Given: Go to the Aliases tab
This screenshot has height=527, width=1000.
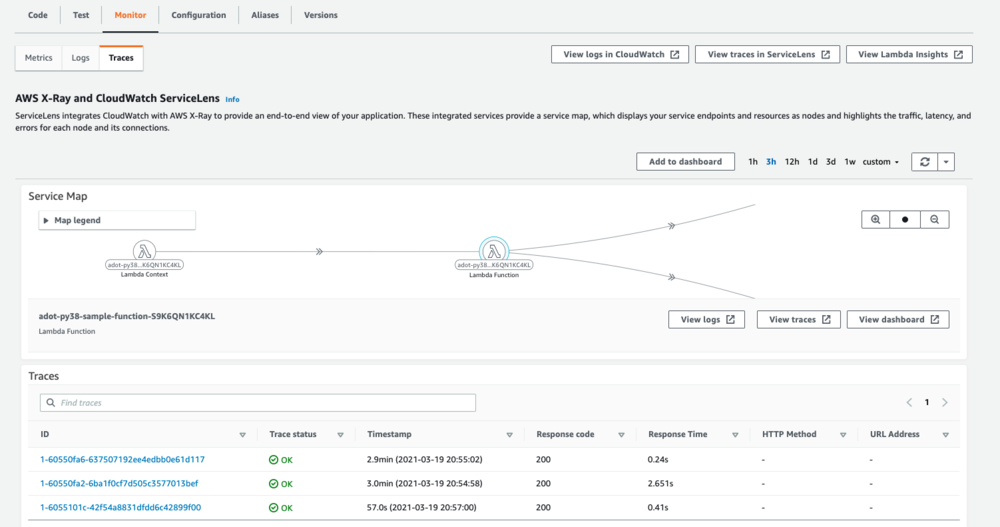Looking at the screenshot, I should point(265,15).
